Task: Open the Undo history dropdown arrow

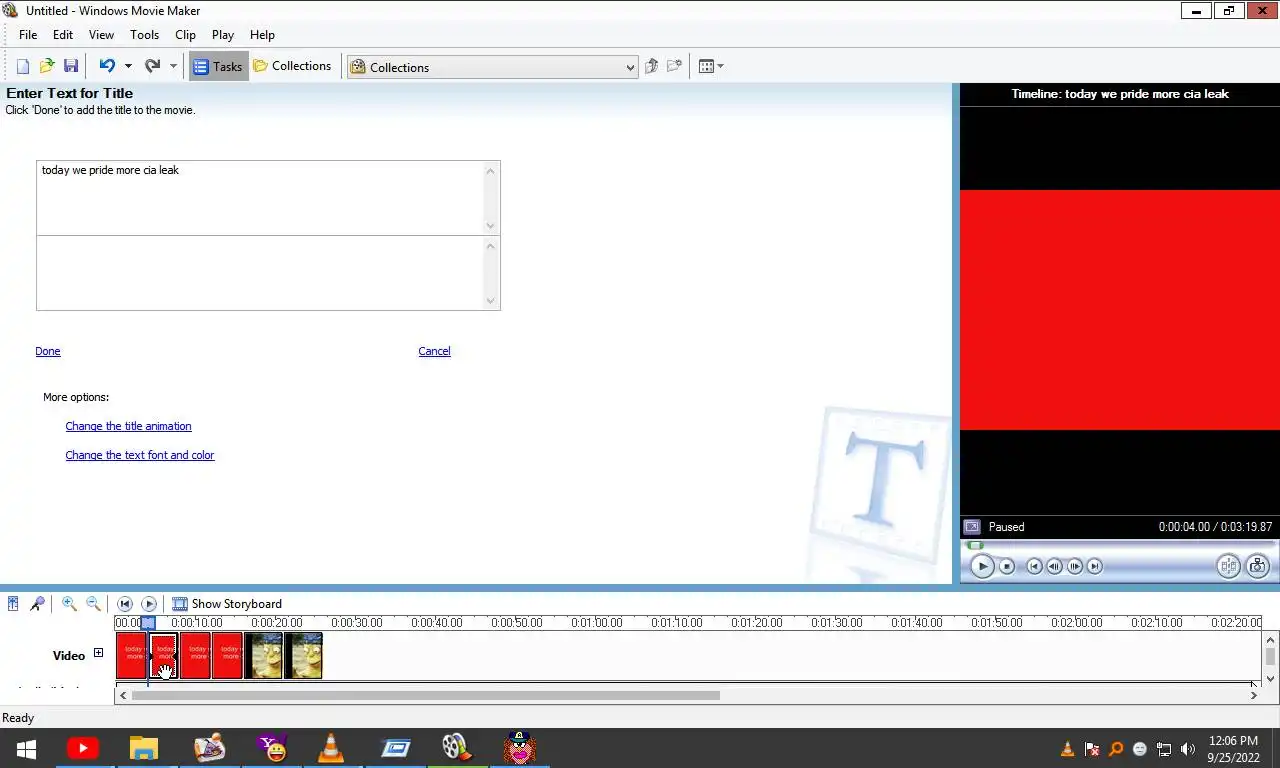Action: (x=128, y=66)
